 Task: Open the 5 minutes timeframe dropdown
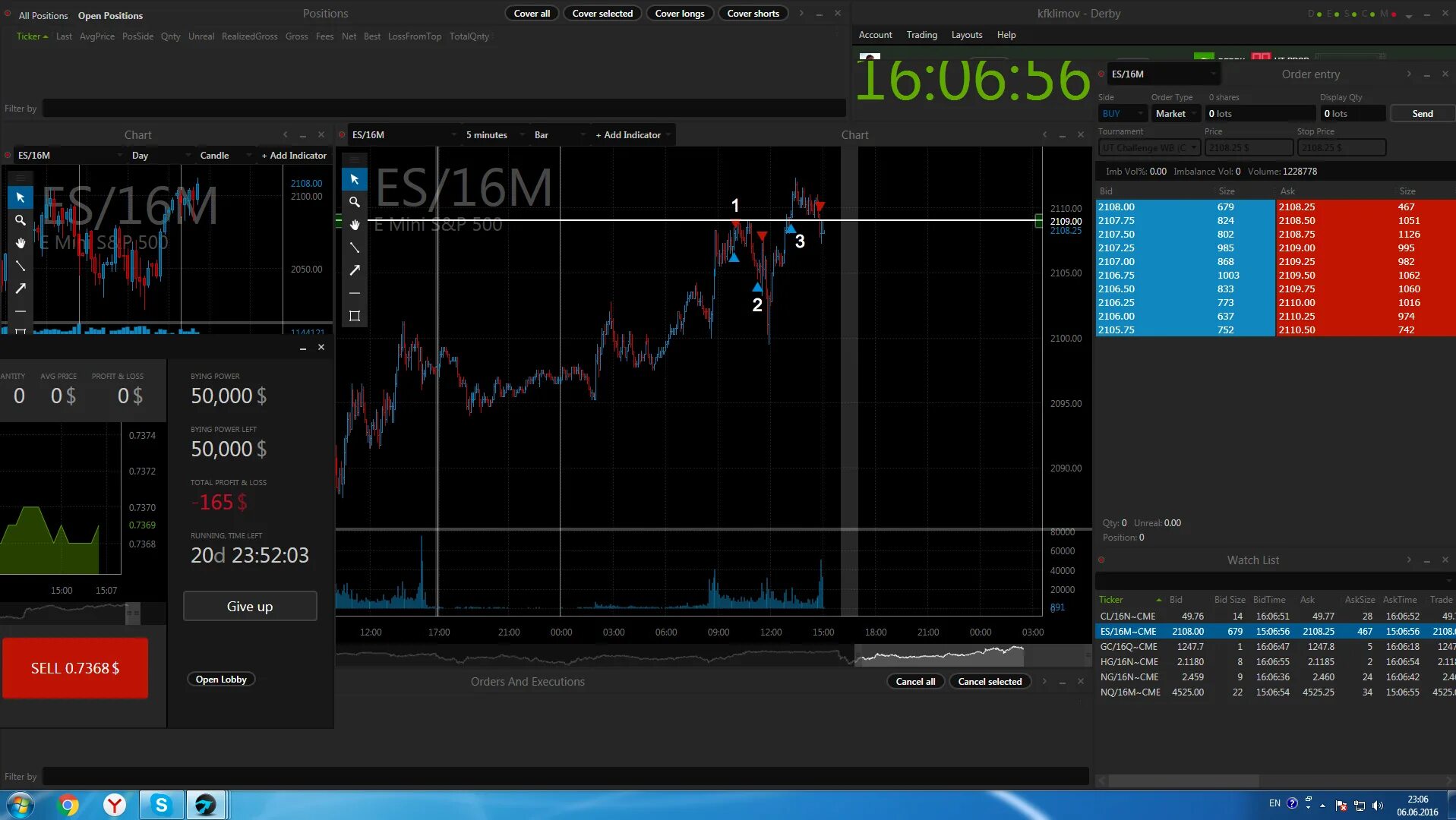click(495, 135)
